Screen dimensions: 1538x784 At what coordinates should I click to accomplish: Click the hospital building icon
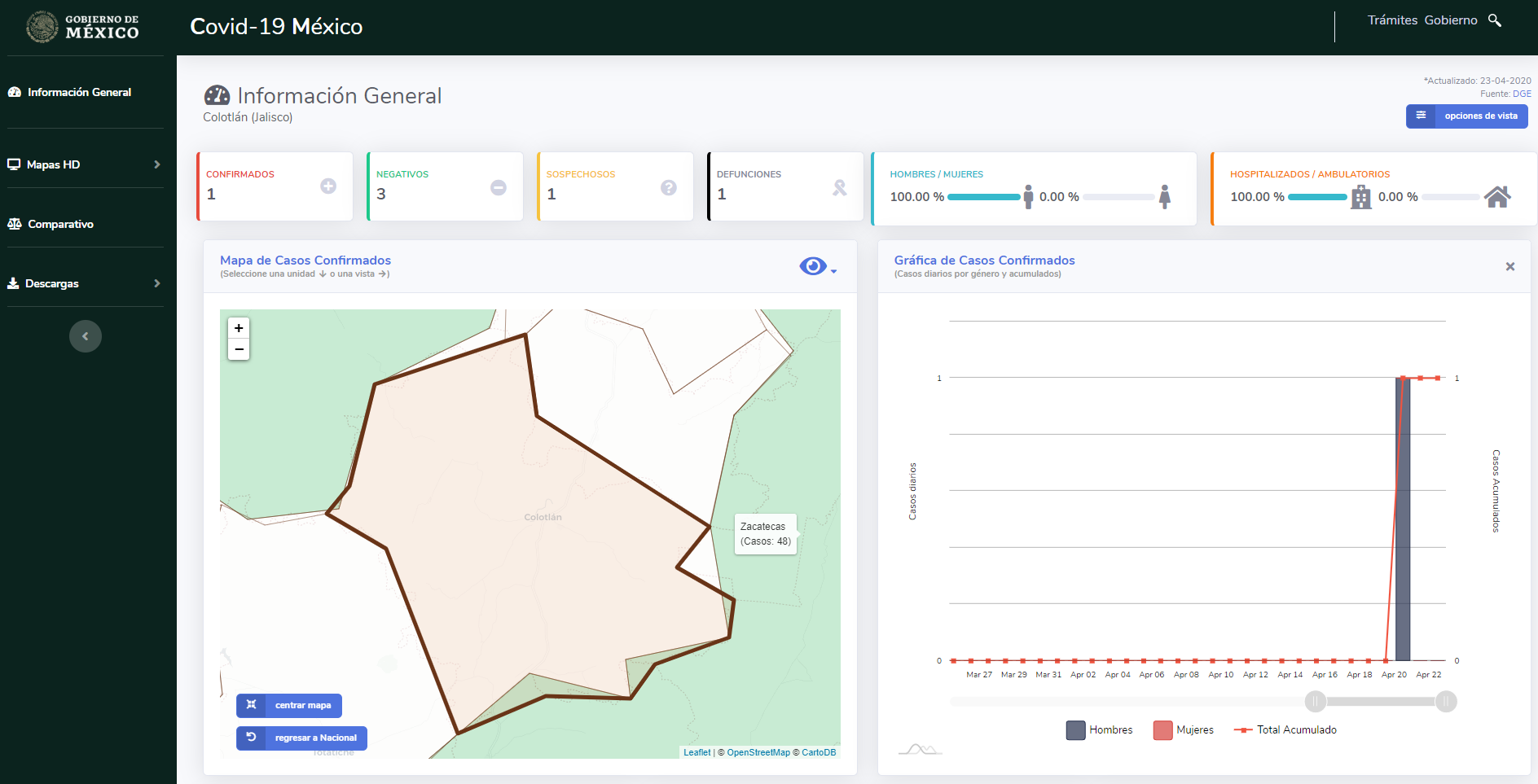click(x=1361, y=197)
